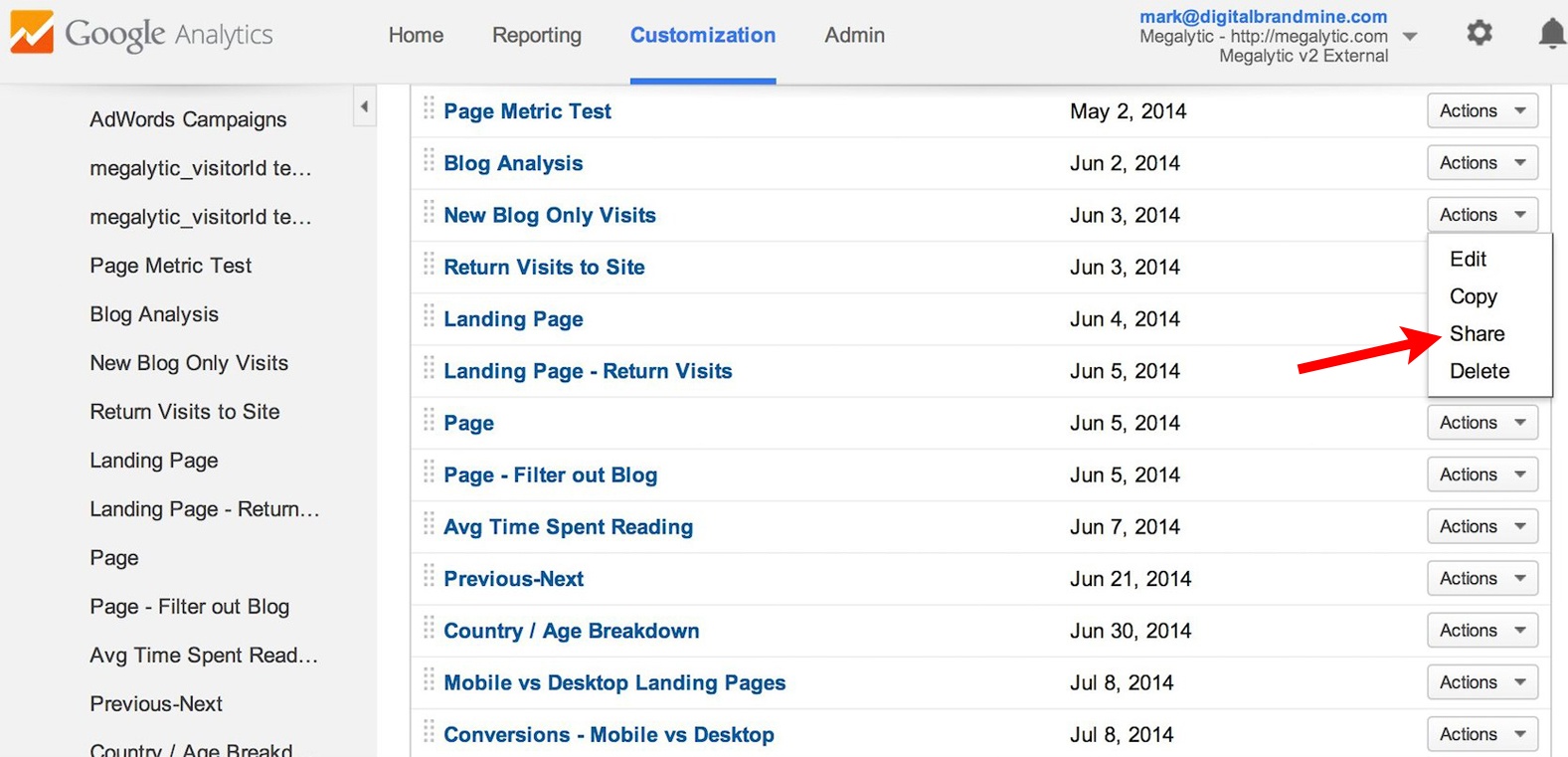Select AdWords Campaigns in the sidebar
Viewport: 1568px width, 757px height.
(188, 119)
